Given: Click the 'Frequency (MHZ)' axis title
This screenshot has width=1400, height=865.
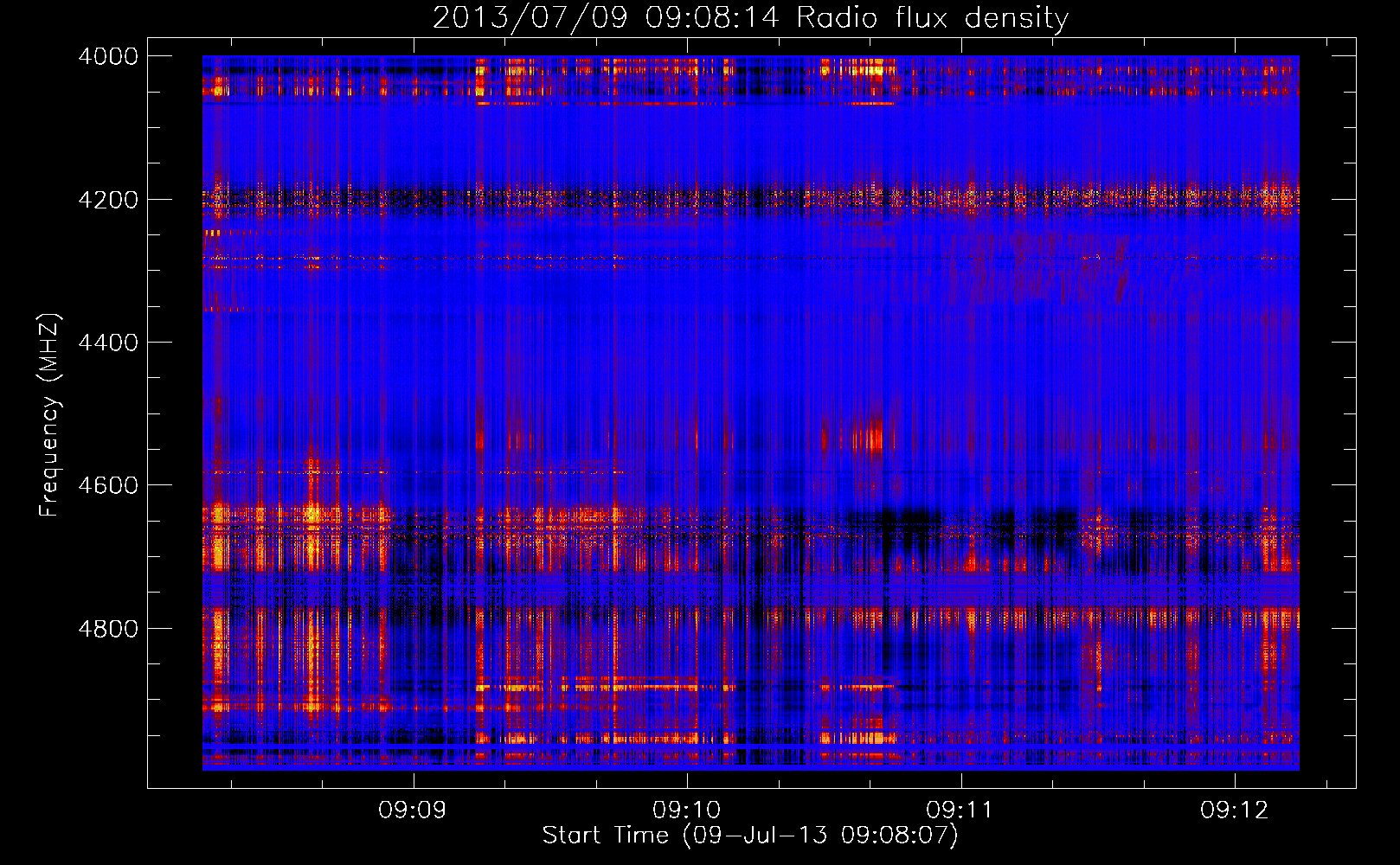Looking at the screenshot, I should point(50,415).
